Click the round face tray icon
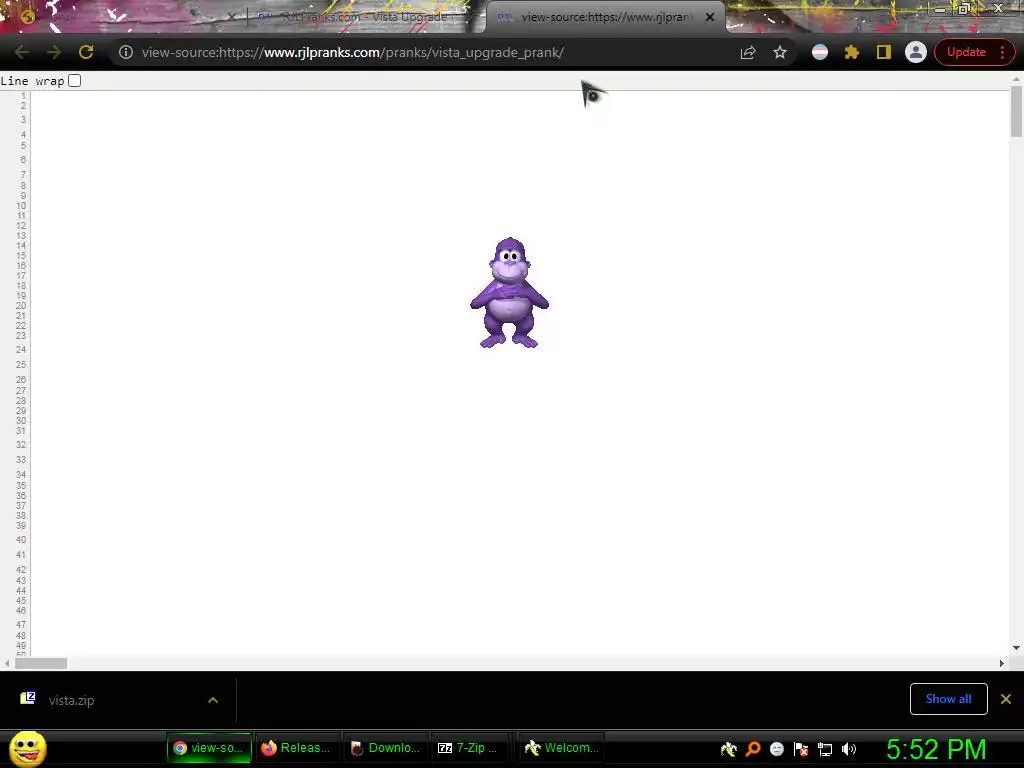The width and height of the screenshot is (1024, 768). click(776, 749)
